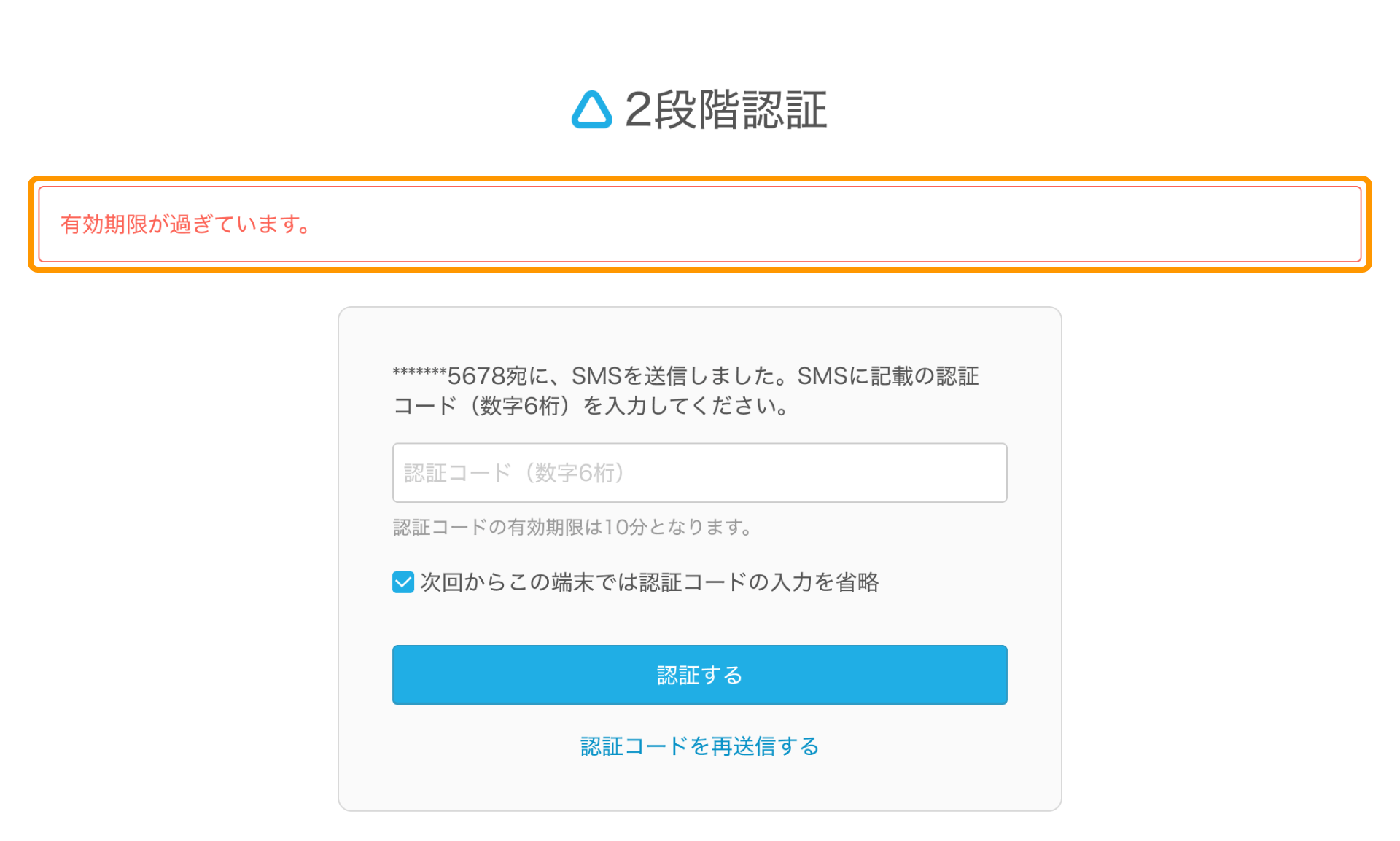This screenshot has width=1400, height=841.
Task: Select the gray verification card panel
Action: coord(699,561)
